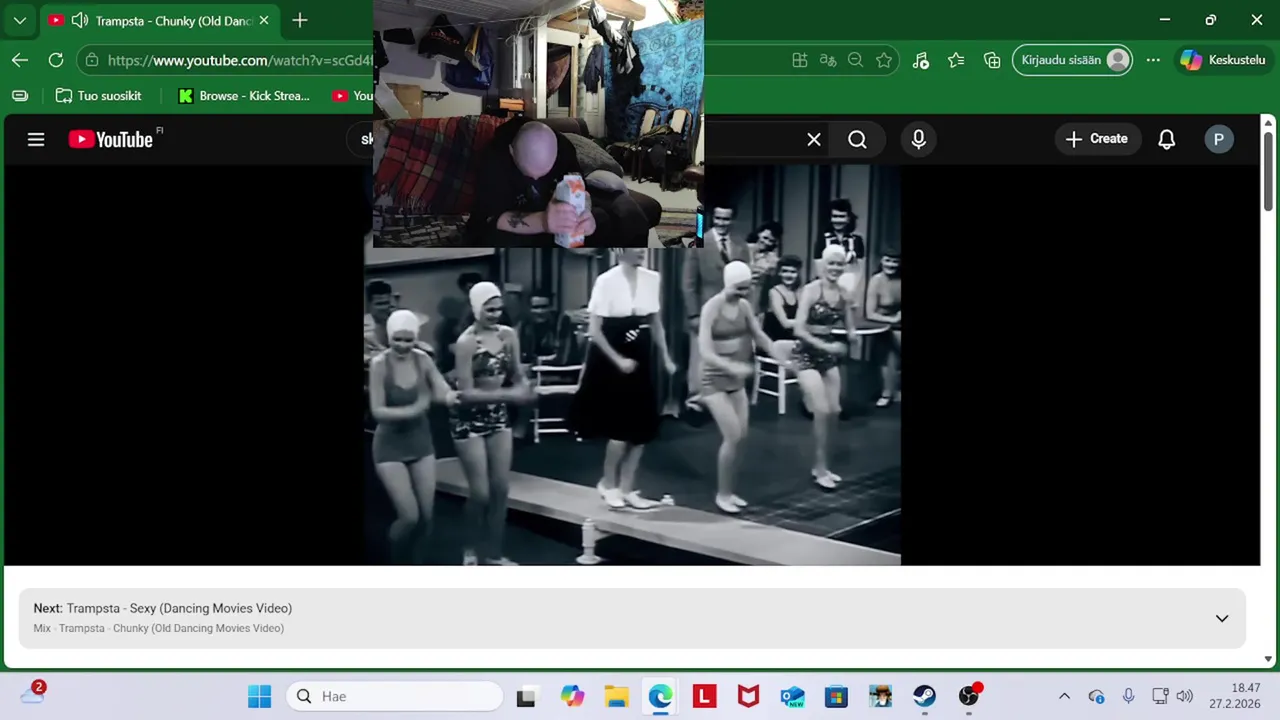Close the Trampsta - Chunky tab
The height and width of the screenshot is (720, 1280).
[264, 20]
